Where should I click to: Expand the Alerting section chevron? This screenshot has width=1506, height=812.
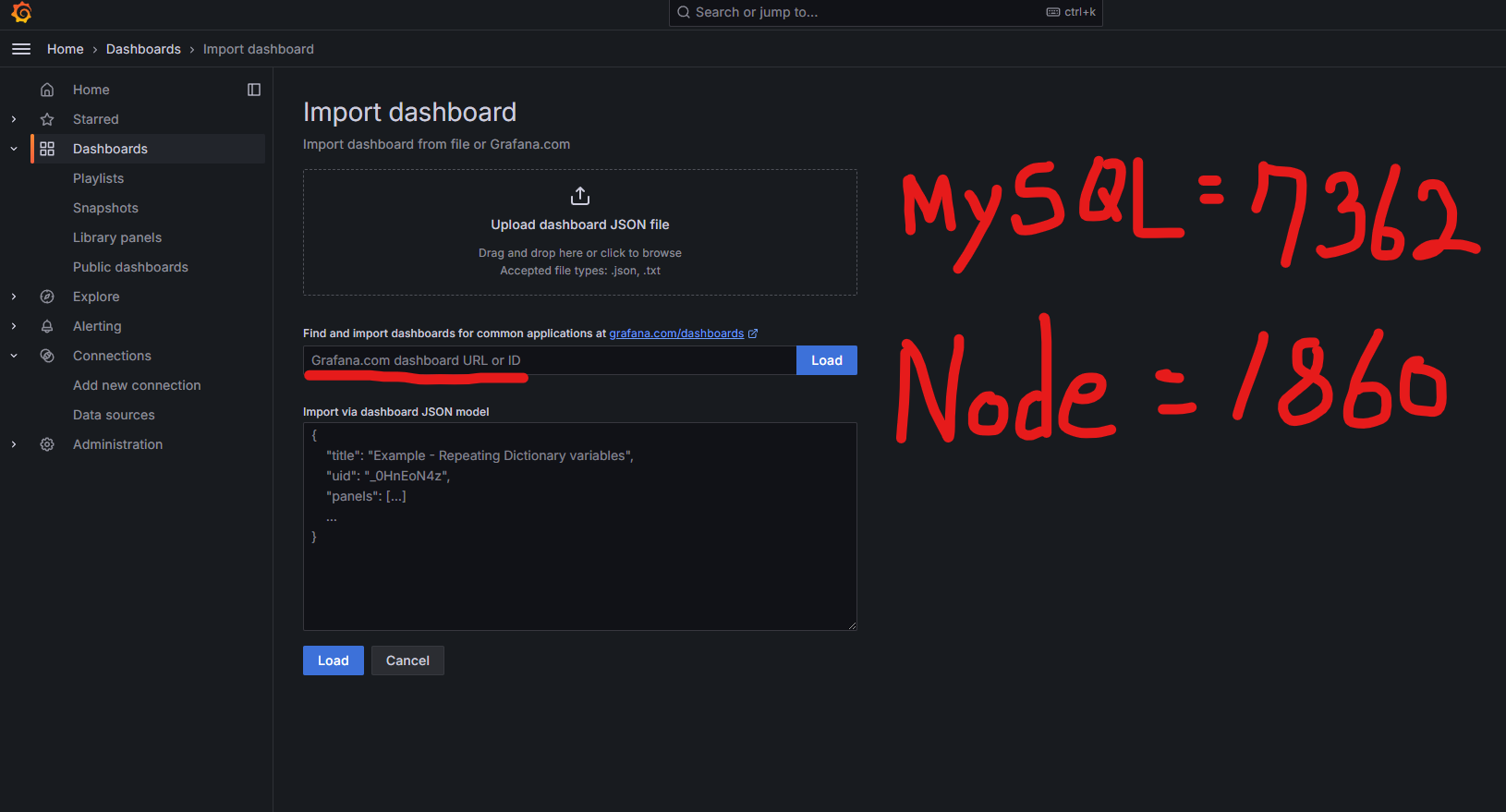[x=14, y=326]
